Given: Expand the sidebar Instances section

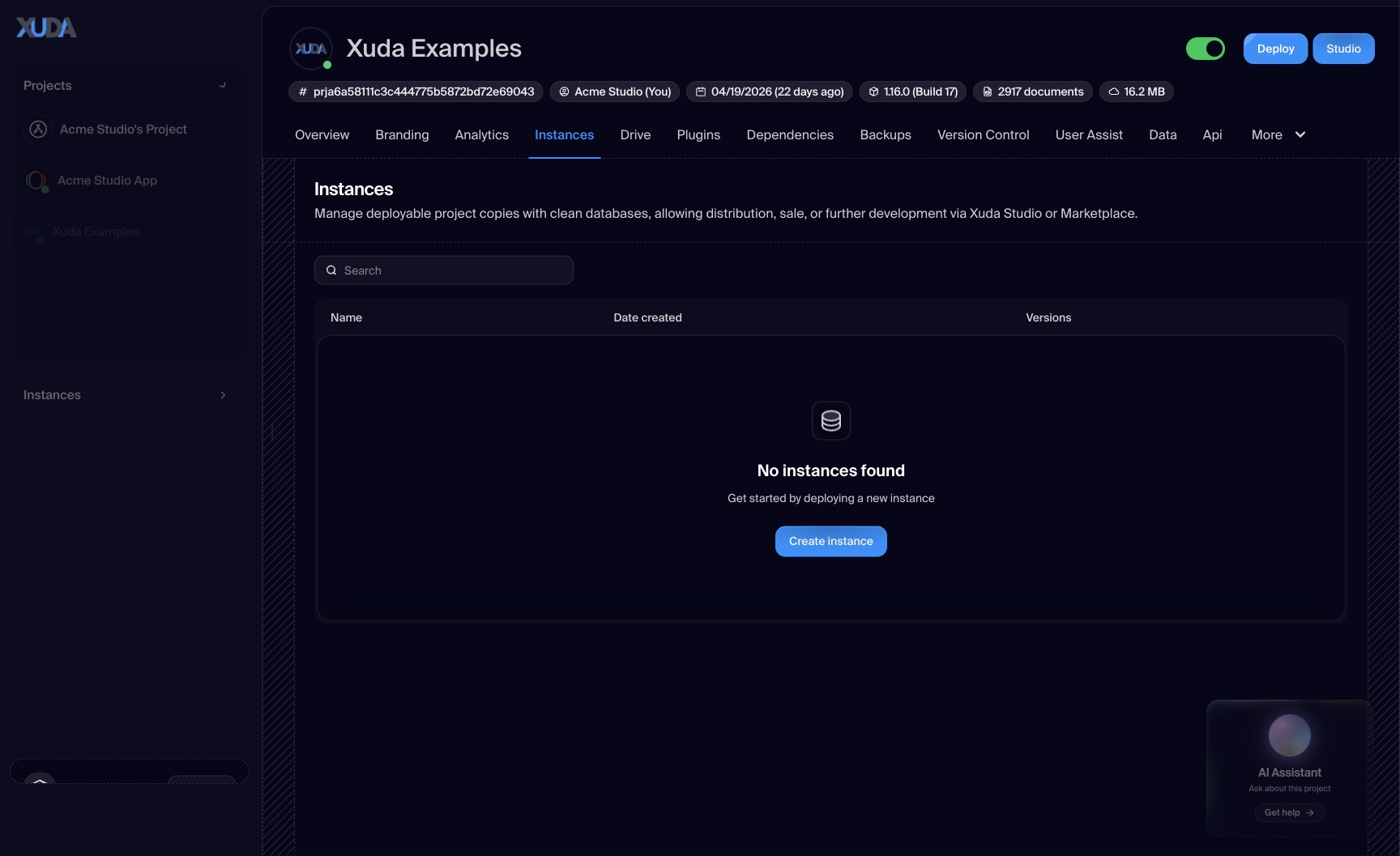Looking at the screenshot, I should 126,394.
